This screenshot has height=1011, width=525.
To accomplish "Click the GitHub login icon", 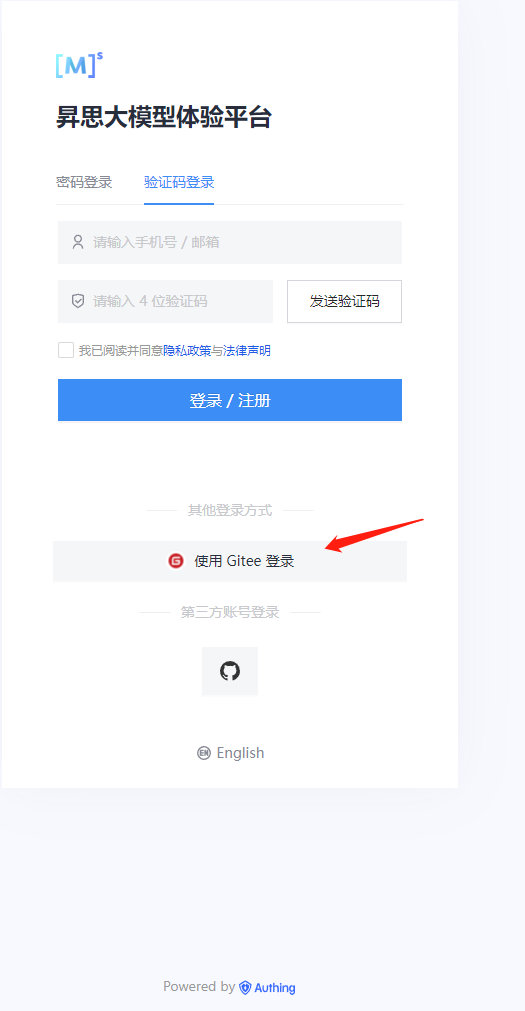I will pyautogui.click(x=230, y=671).
